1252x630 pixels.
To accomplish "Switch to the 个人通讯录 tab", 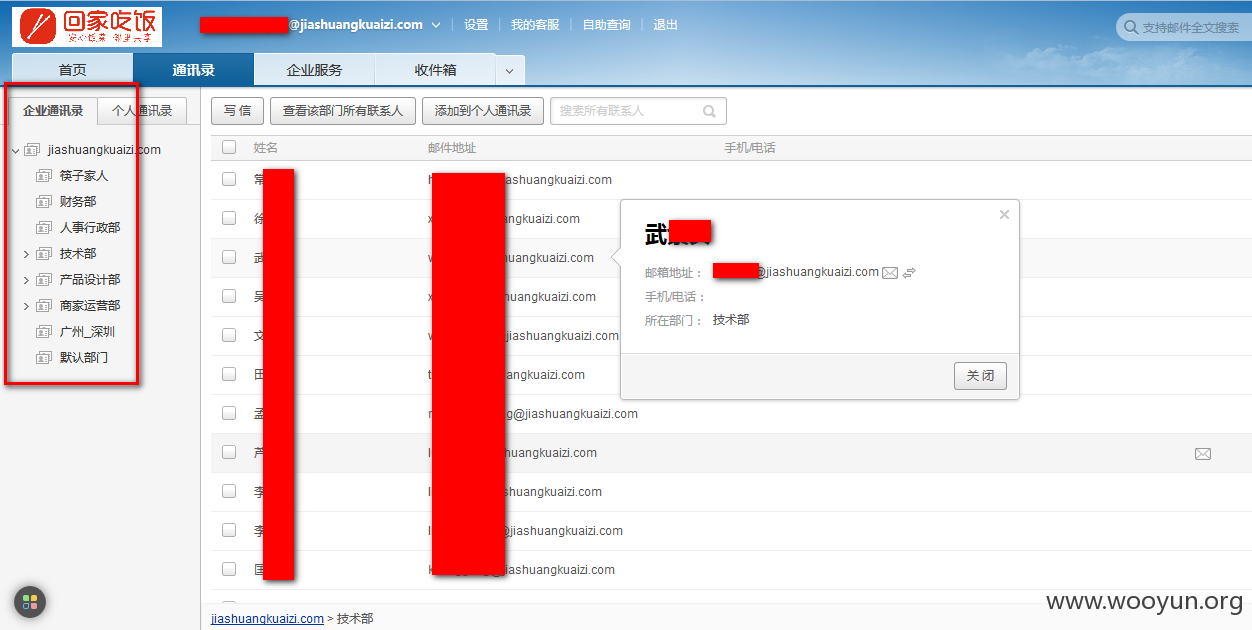I will click(x=142, y=111).
